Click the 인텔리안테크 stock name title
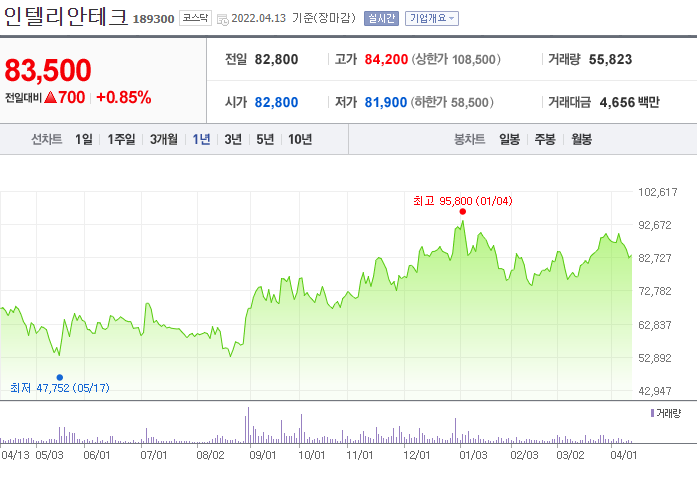 [x=66, y=17]
